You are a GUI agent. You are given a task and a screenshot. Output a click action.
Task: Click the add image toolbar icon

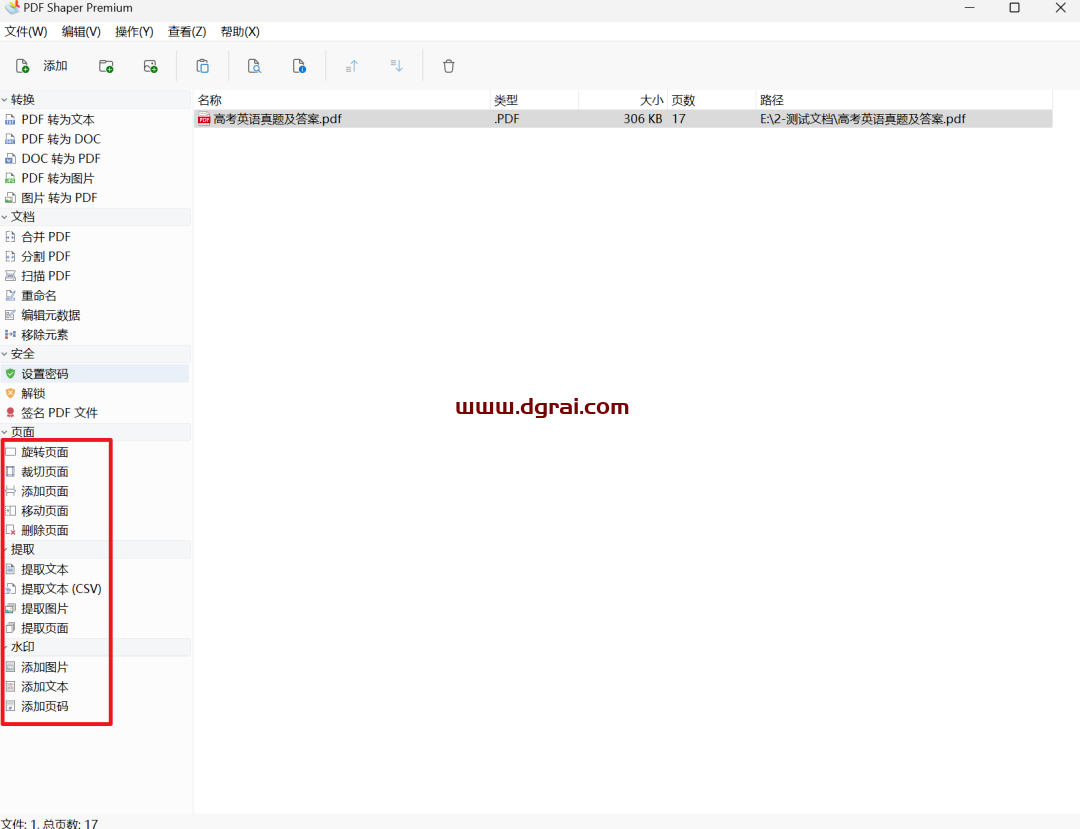point(150,66)
